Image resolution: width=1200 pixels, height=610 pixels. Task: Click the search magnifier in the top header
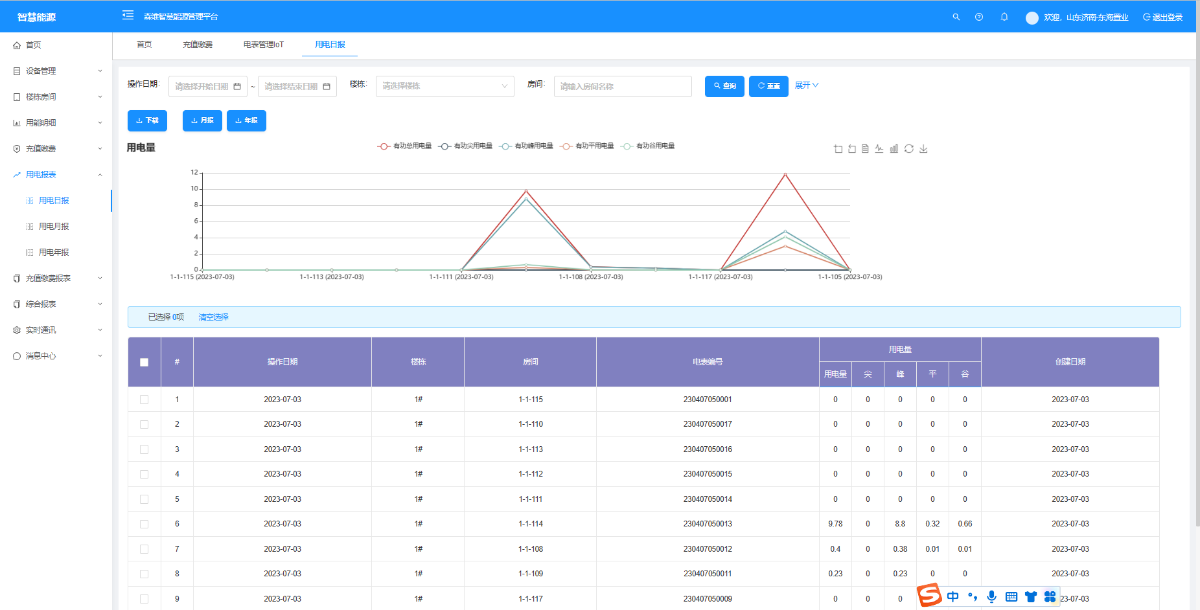coord(956,17)
